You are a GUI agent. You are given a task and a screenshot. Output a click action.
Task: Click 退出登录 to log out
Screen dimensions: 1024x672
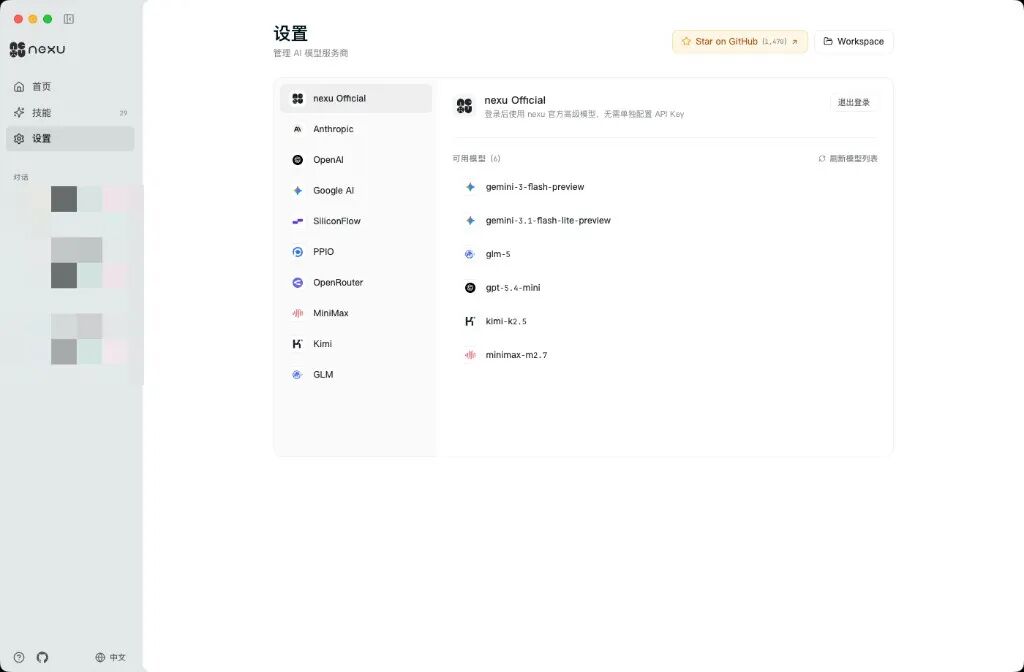(x=855, y=101)
